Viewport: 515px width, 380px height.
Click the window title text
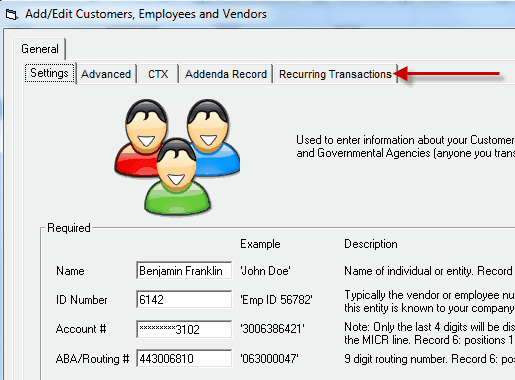[146, 14]
